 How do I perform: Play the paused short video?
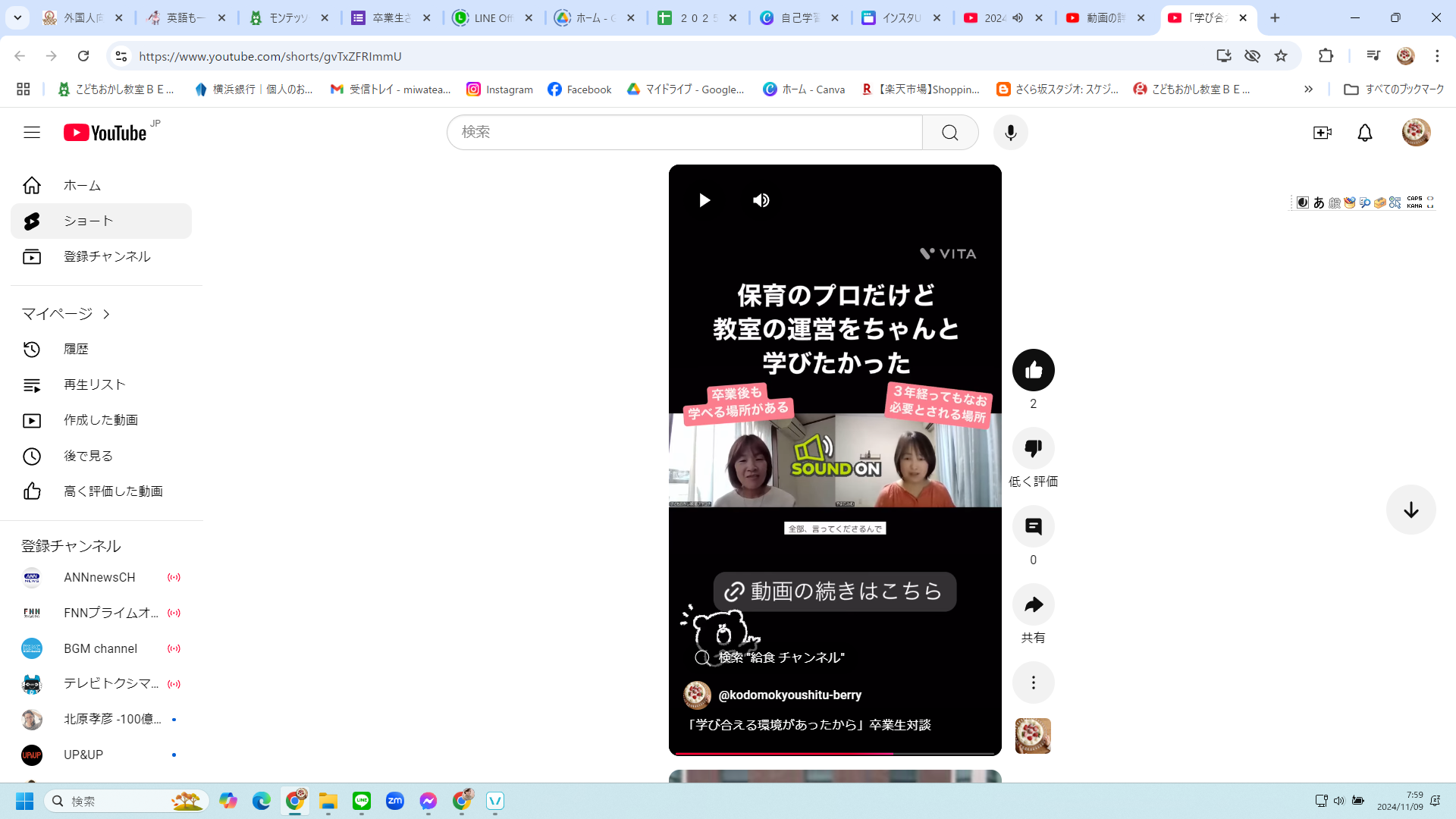click(704, 200)
